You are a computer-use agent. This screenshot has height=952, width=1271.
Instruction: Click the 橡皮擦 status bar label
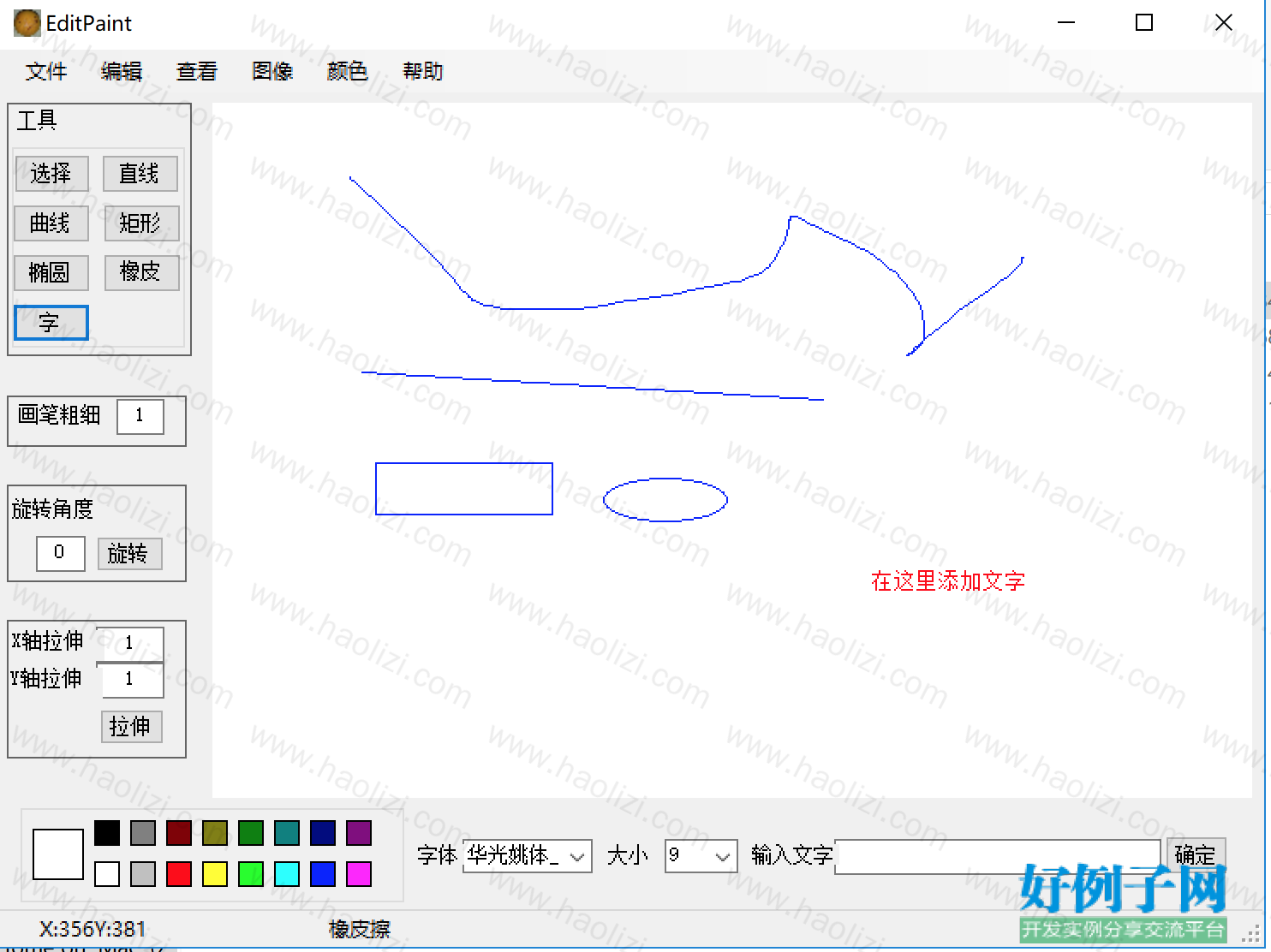[x=360, y=930]
